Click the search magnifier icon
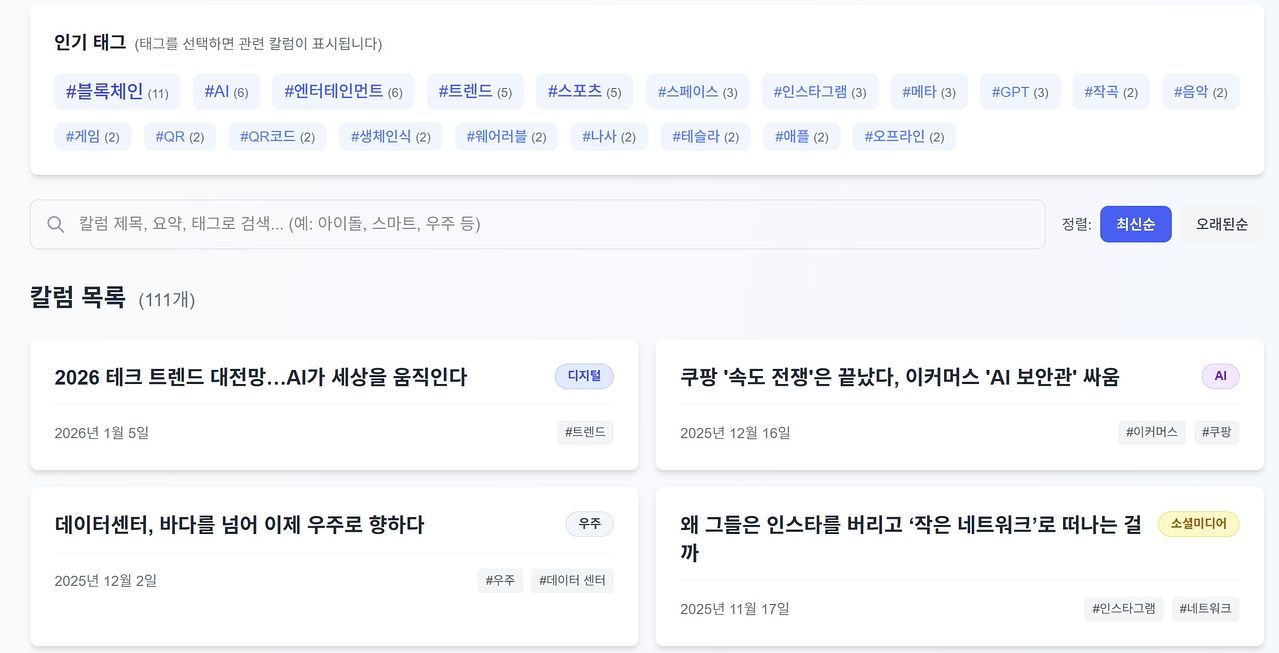 coord(56,224)
